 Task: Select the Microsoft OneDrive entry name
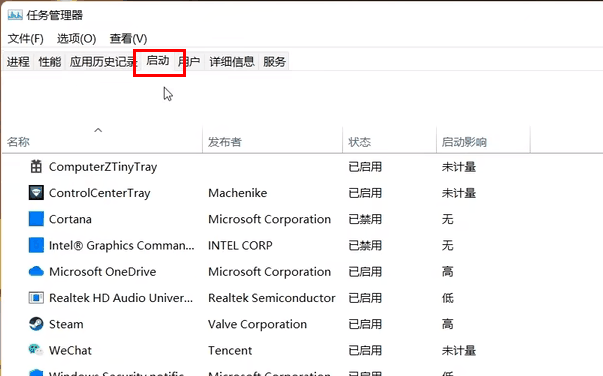(103, 272)
